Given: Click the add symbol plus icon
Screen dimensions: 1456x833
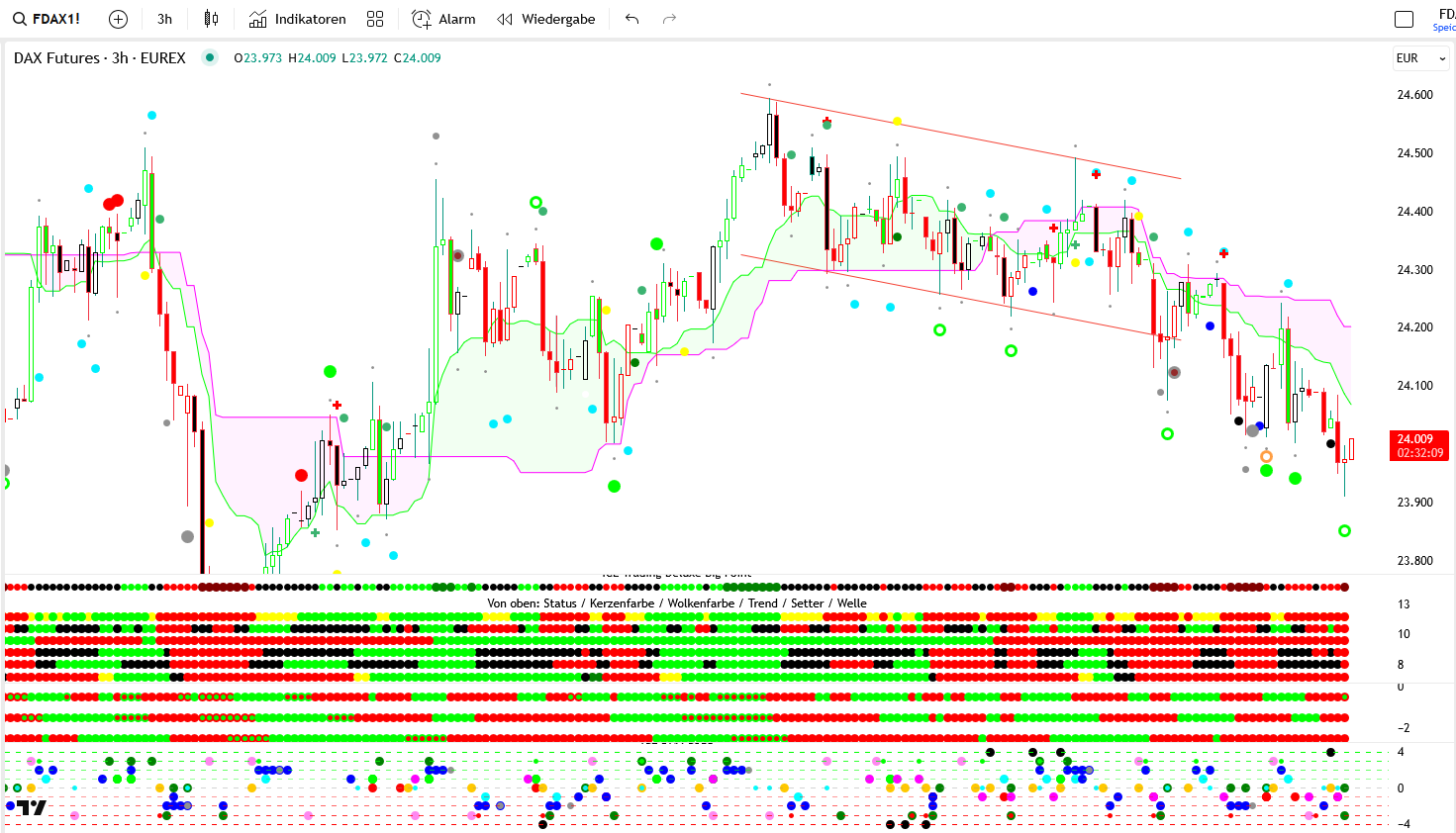Looking at the screenshot, I should [x=118, y=19].
